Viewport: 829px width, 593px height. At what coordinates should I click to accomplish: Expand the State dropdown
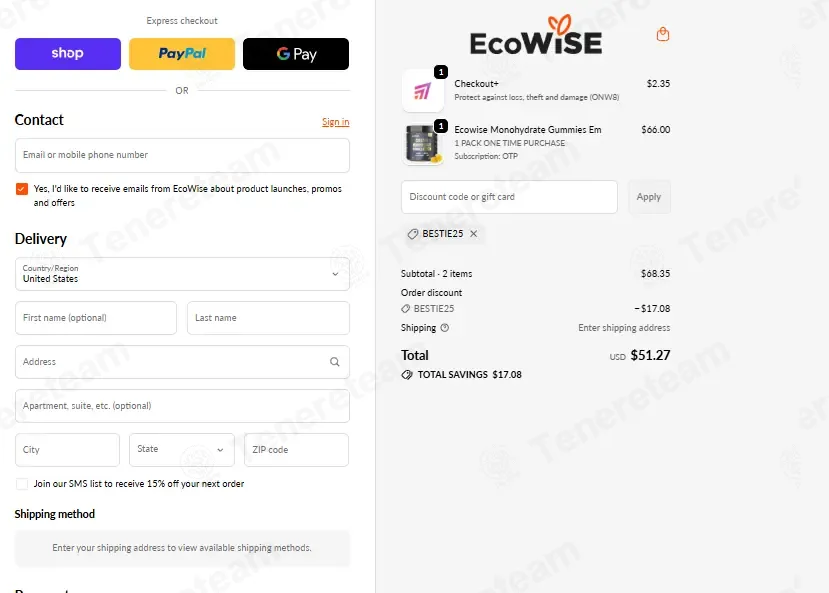pos(182,450)
